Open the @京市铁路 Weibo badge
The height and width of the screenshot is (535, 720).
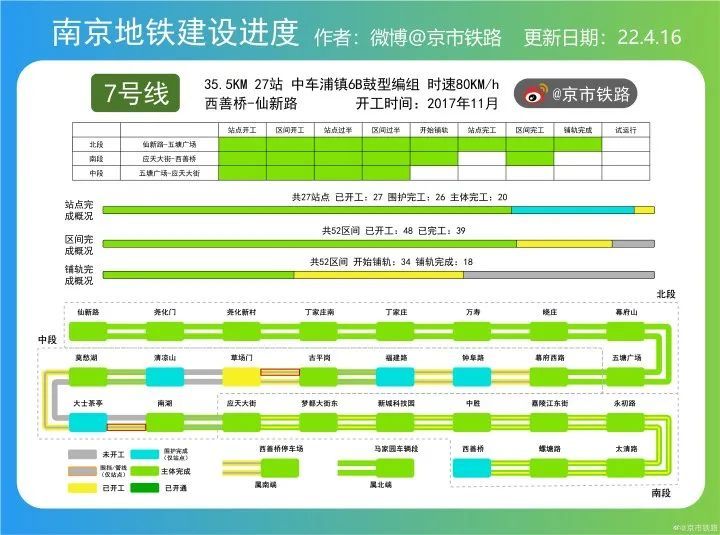(576, 94)
